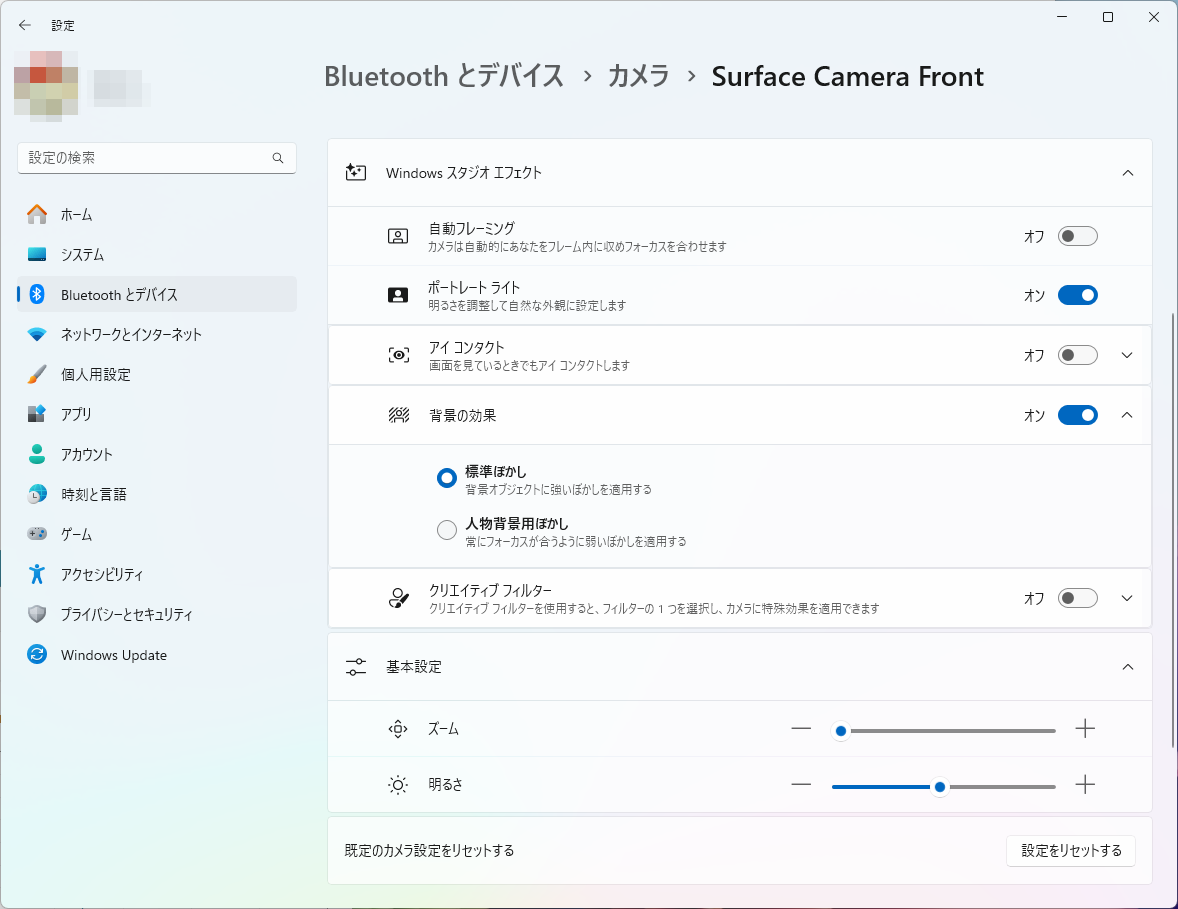The height and width of the screenshot is (909, 1178).
Task: Click the 自動フレーミング camera icon
Action: (399, 236)
